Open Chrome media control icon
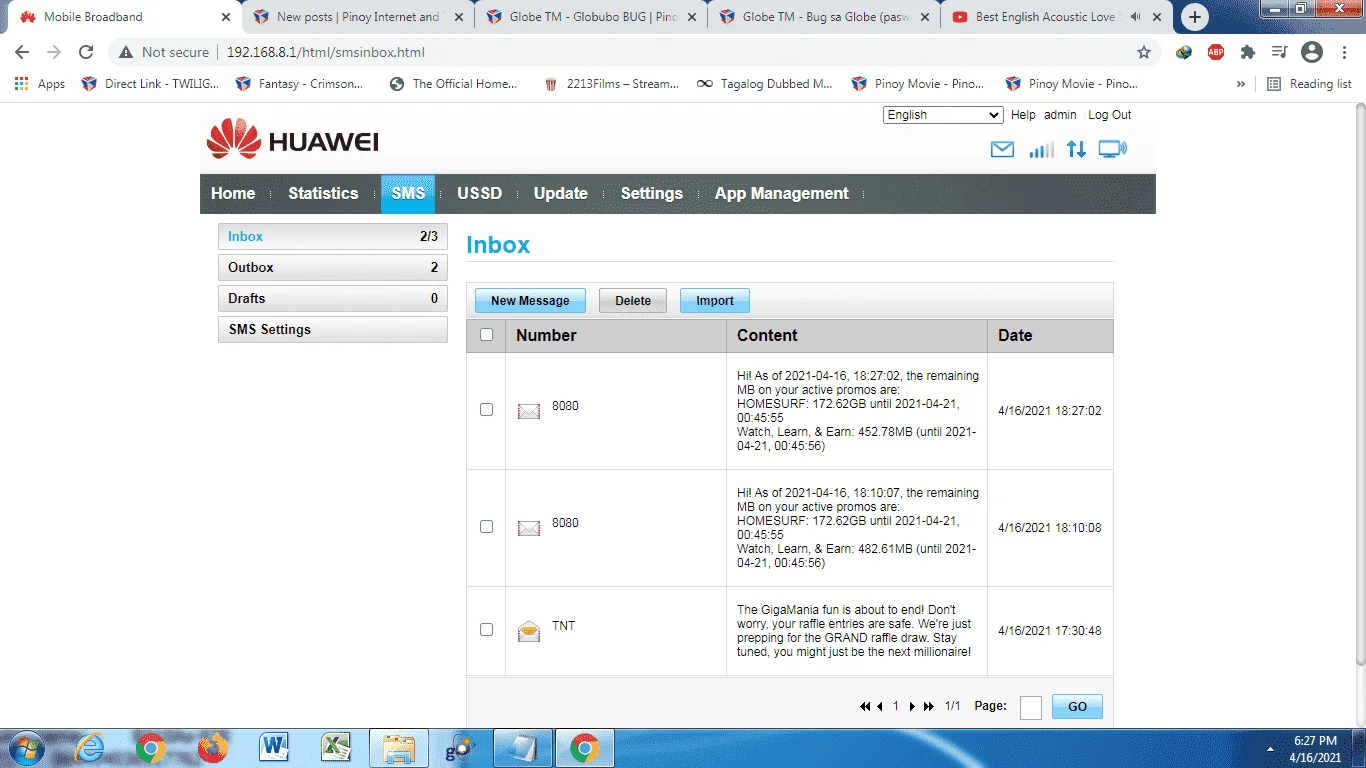The width and height of the screenshot is (1366, 768). tap(1280, 52)
